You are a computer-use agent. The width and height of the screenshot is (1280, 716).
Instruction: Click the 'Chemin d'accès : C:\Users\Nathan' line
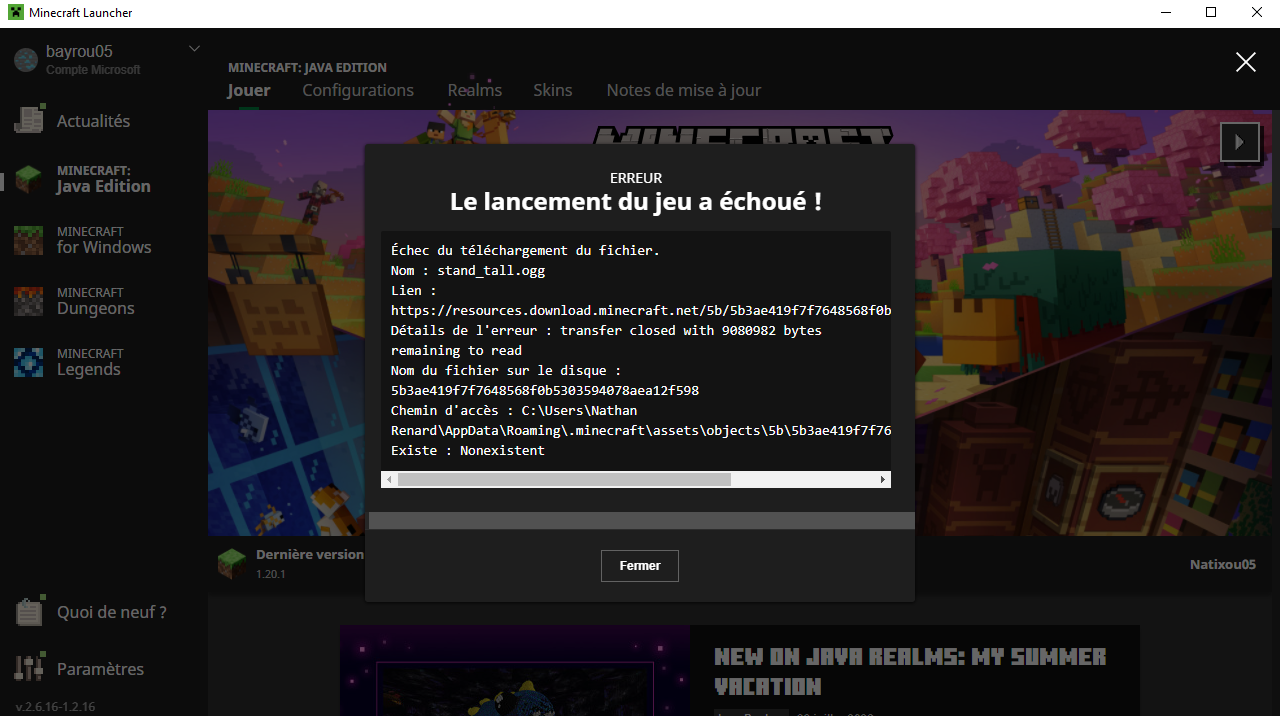(514, 410)
